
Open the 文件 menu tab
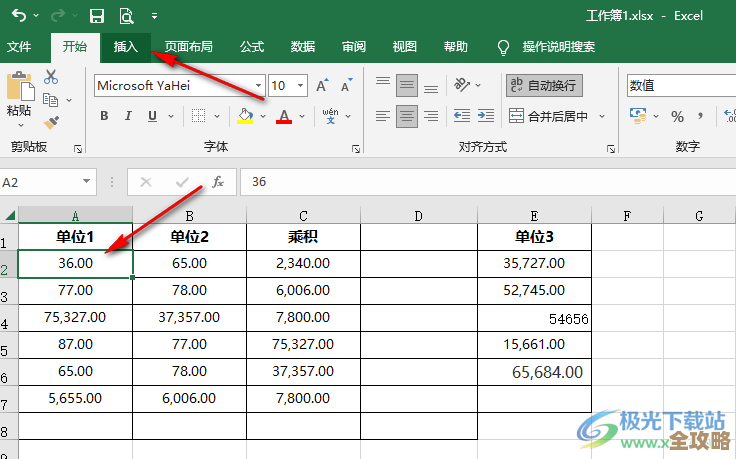click(x=19, y=46)
